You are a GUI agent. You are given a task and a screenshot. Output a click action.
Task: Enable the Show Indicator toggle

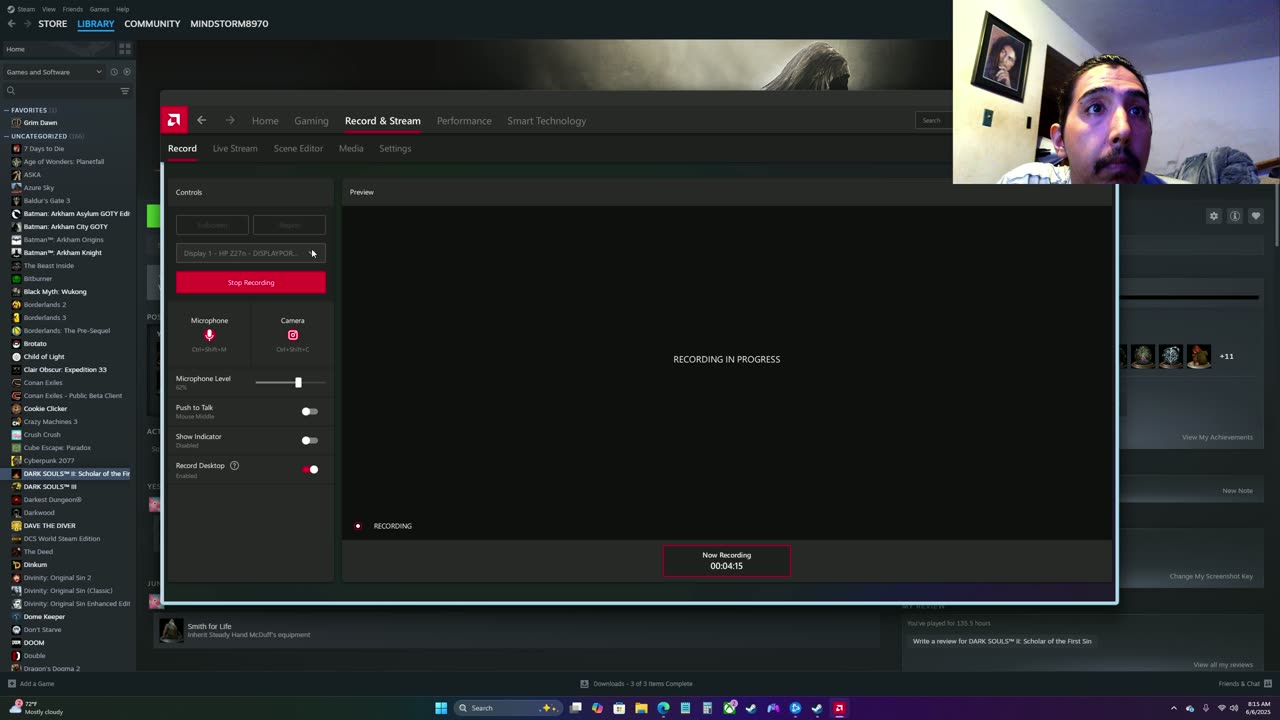coord(309,440)
